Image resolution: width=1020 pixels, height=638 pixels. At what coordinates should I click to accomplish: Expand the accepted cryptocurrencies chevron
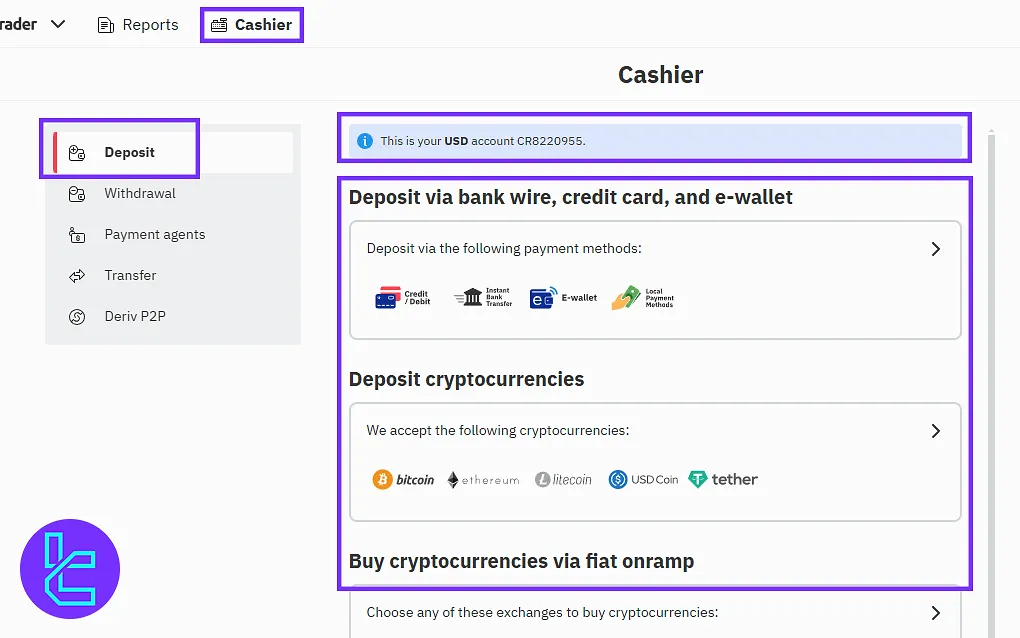click(x=935, y=431)
